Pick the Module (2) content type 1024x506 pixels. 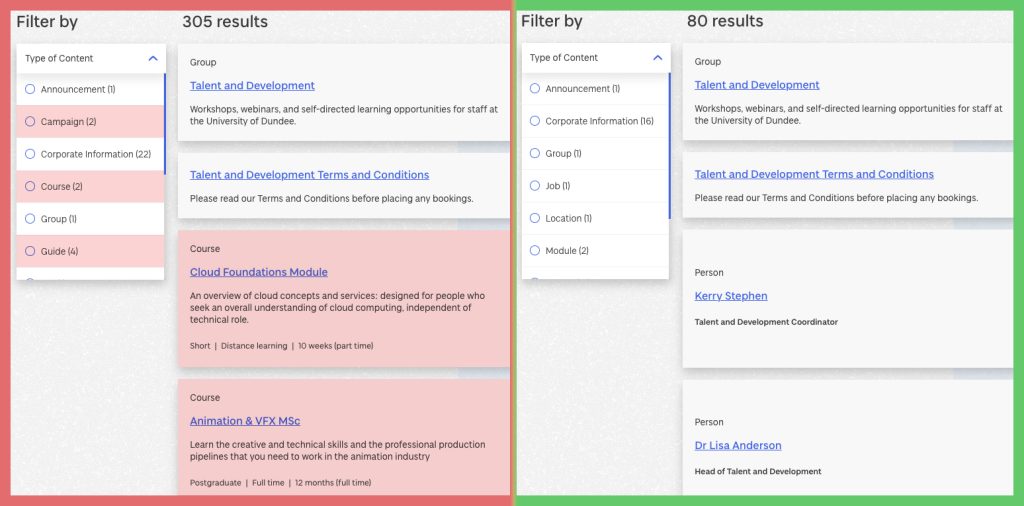pos(535,251)
